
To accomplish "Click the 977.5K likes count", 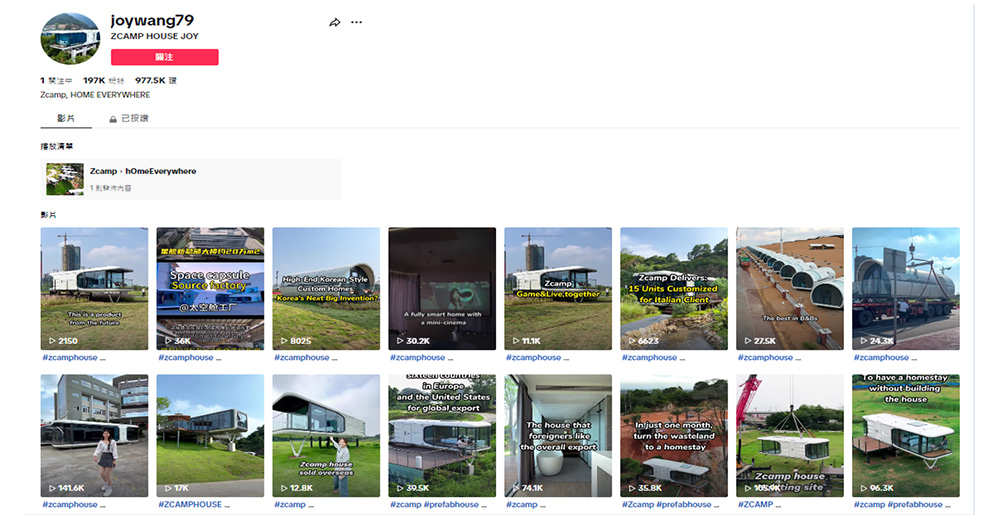I will pos(156,80).
